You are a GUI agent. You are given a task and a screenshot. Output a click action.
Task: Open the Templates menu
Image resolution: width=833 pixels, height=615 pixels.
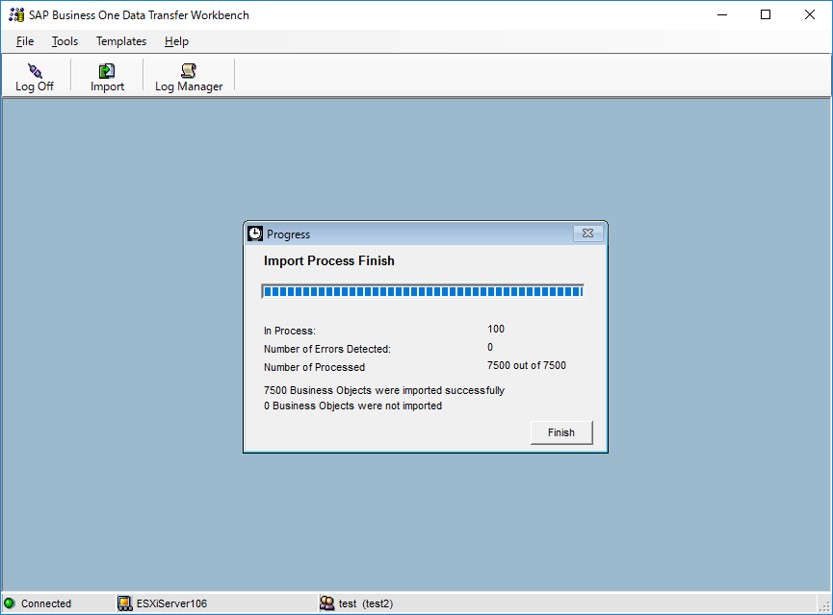[x=121, y=41]
